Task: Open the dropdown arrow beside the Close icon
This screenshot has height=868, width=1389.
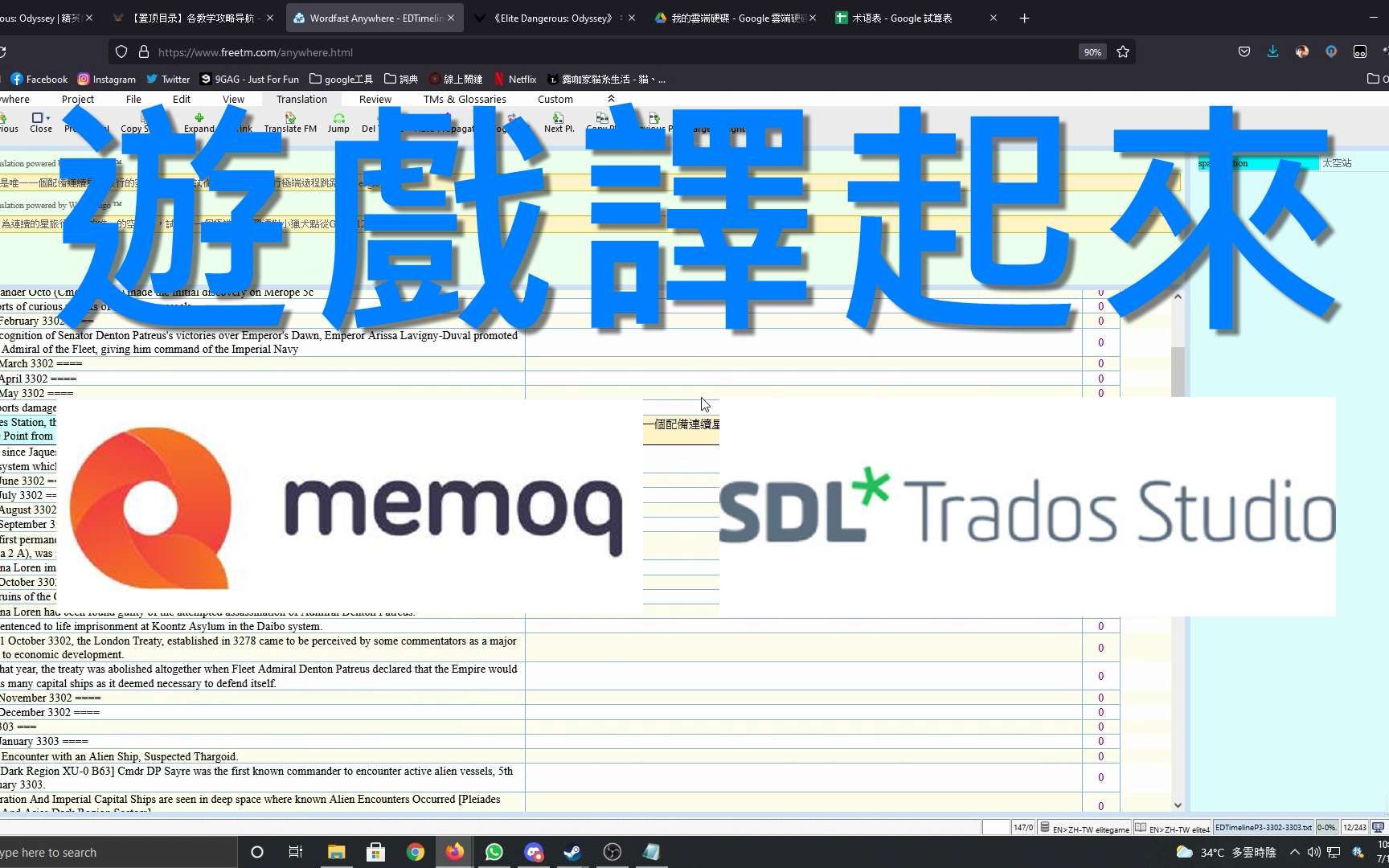Action: 48,118
